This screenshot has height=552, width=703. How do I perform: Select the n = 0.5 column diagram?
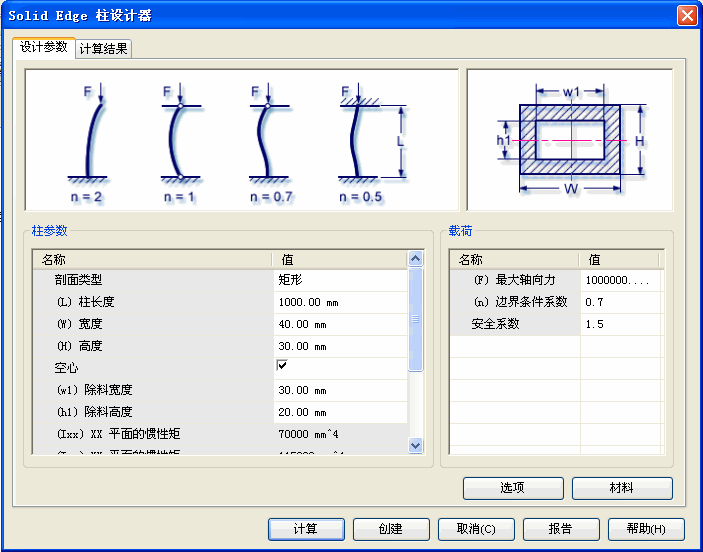click(358, 140)
